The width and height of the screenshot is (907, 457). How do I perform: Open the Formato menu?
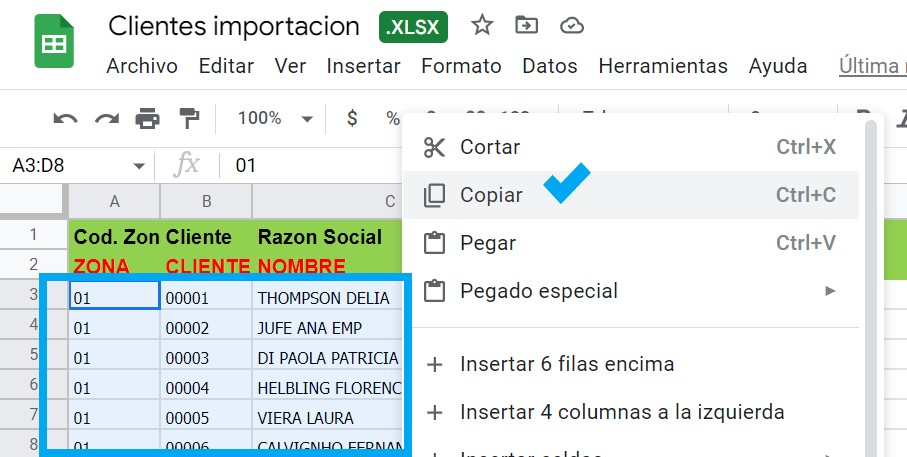tap(461, 66)
